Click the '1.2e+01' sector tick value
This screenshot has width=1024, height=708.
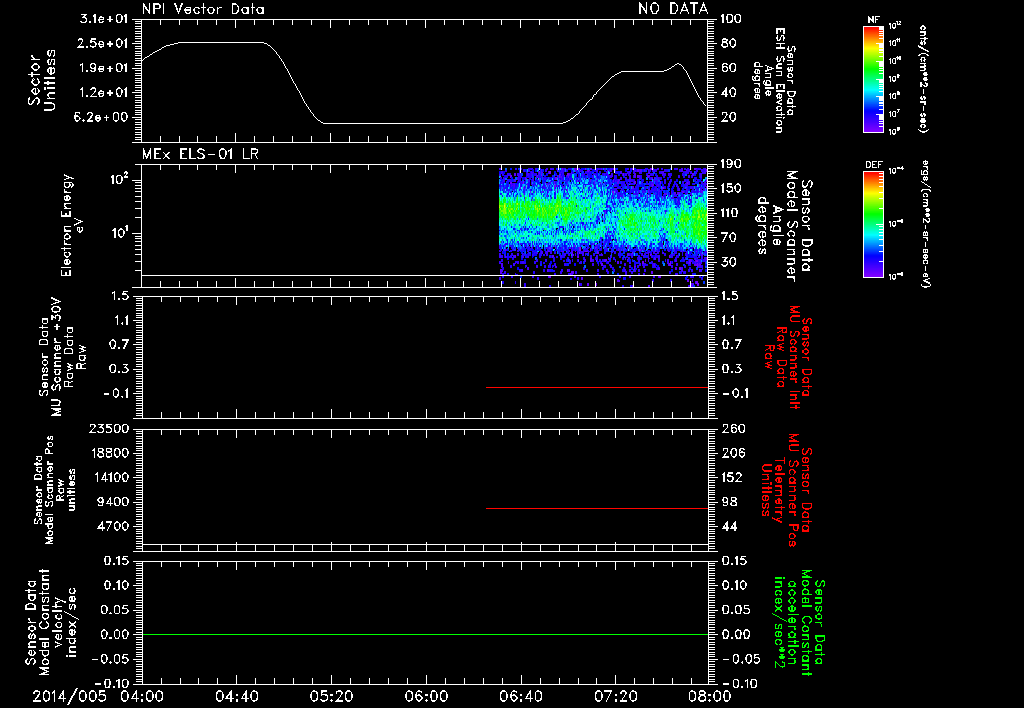click(104, 93)
